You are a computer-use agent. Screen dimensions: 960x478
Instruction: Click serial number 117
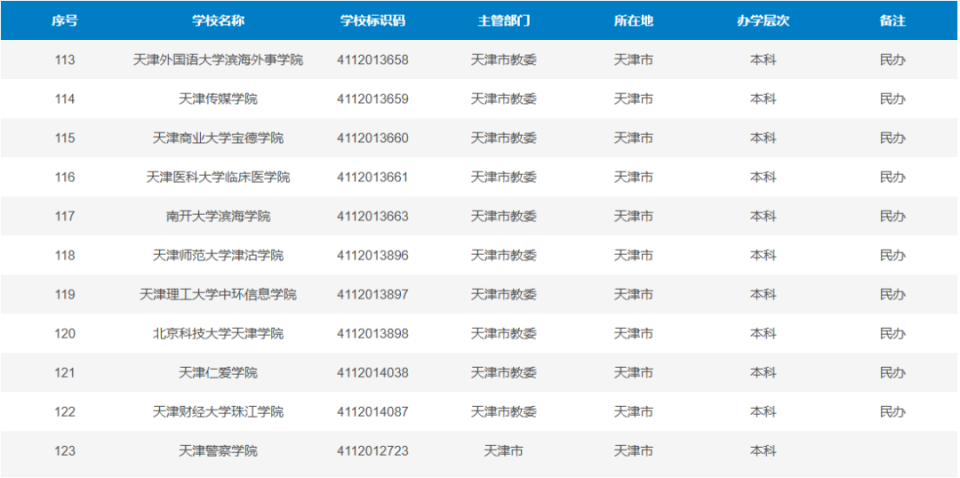pyautogui.click(x=65, y=217)
